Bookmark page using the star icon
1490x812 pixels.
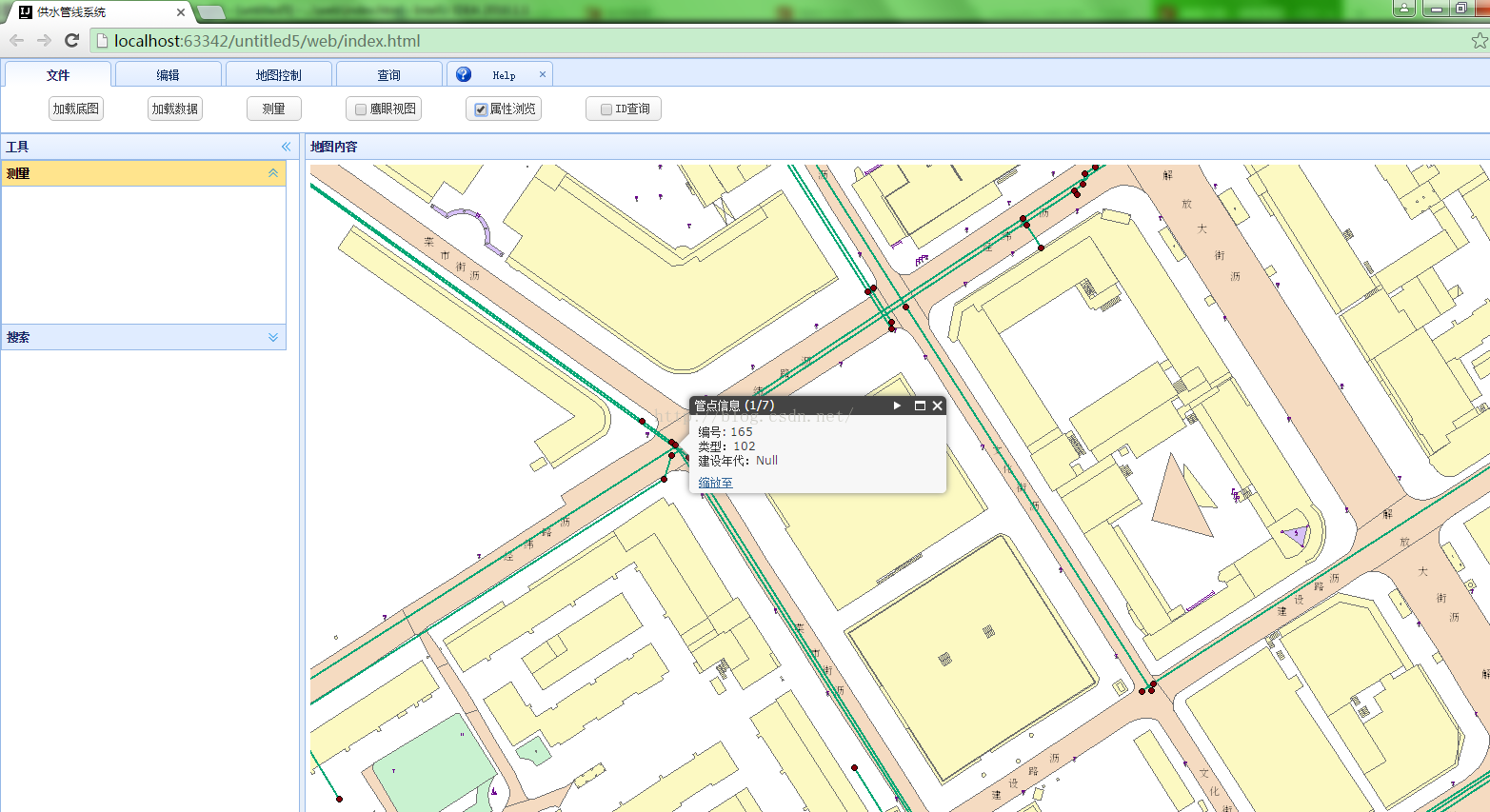(1479, 41)
